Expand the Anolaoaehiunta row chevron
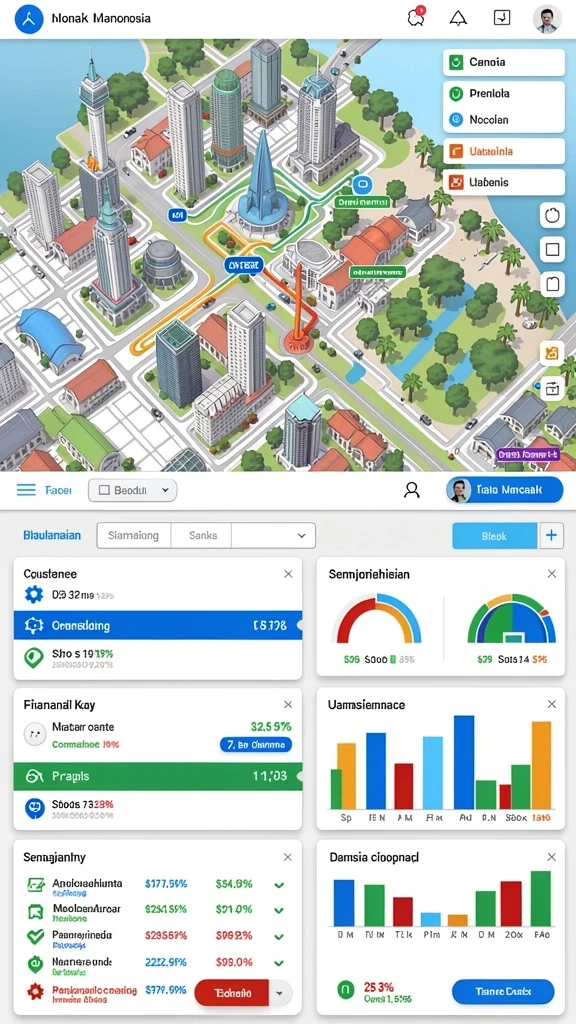The width and height of the screenshot is (576, 1024). click(x=279, y=886)
